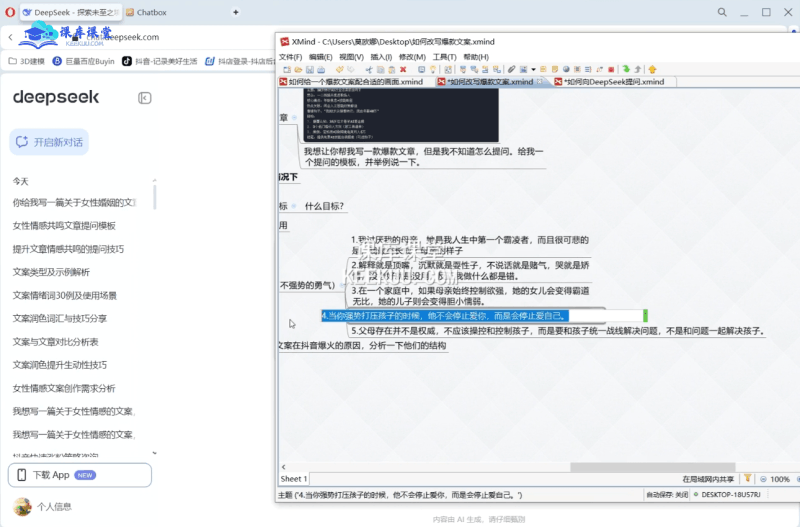The height and width of the screenshot is (527, 800).
Task: Open the 工具(T) menu in XMind
Action: [x=444, y=57]
